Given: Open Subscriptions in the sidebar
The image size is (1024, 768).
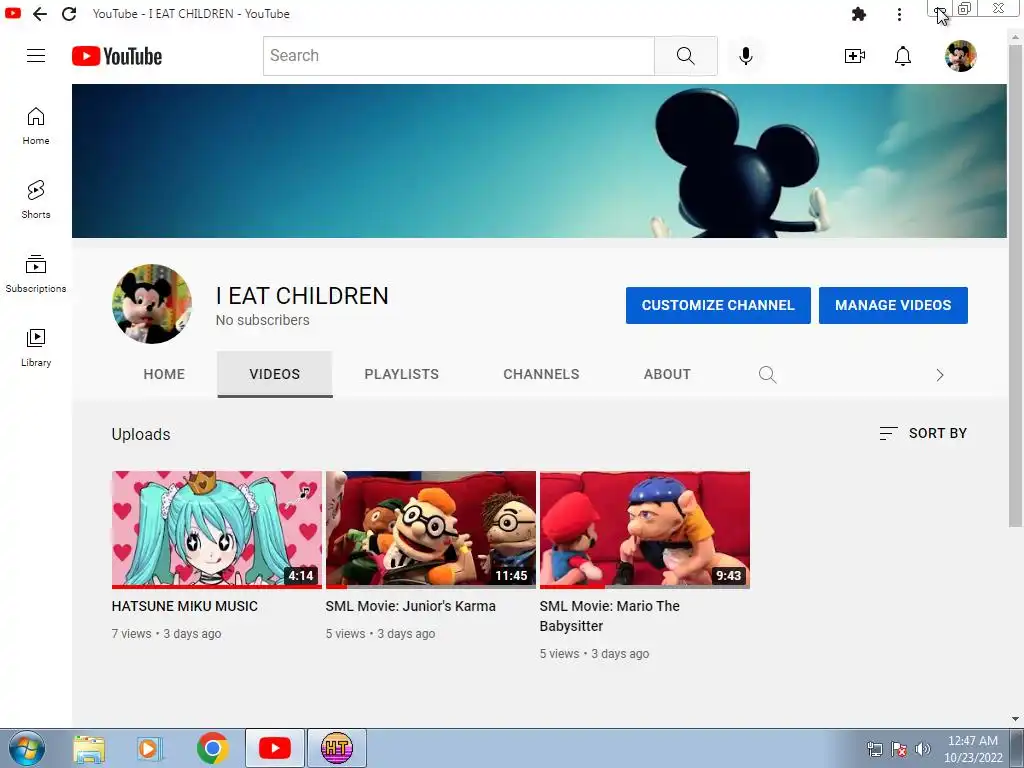Looking at the screenshot, I should (36, 274).
